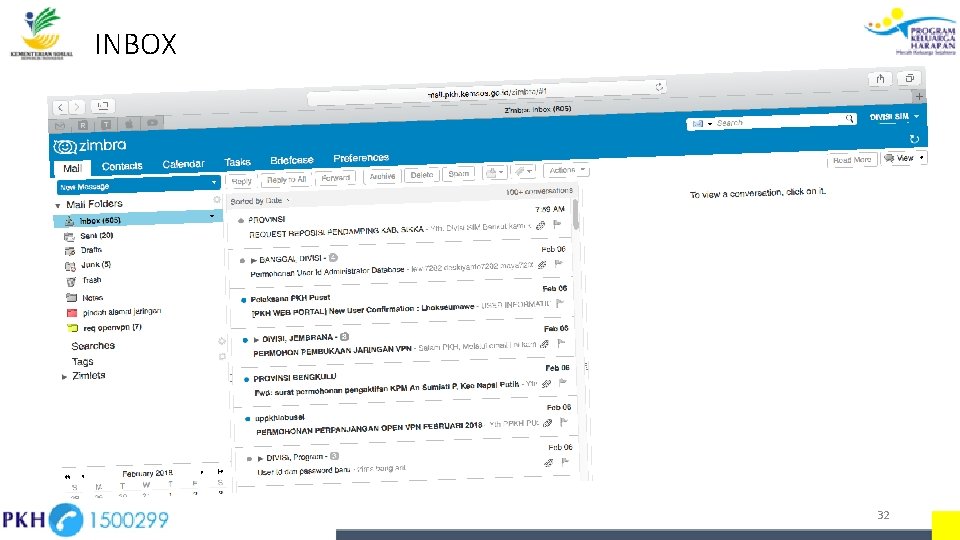Toggle read status dot of PROVINSI message

(241, 220)
